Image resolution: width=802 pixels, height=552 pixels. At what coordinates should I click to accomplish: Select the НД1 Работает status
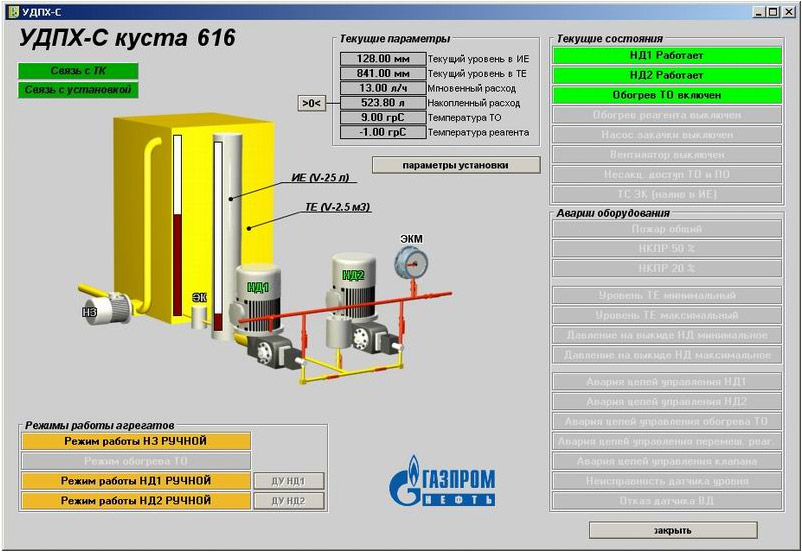(x=666, y=56)
